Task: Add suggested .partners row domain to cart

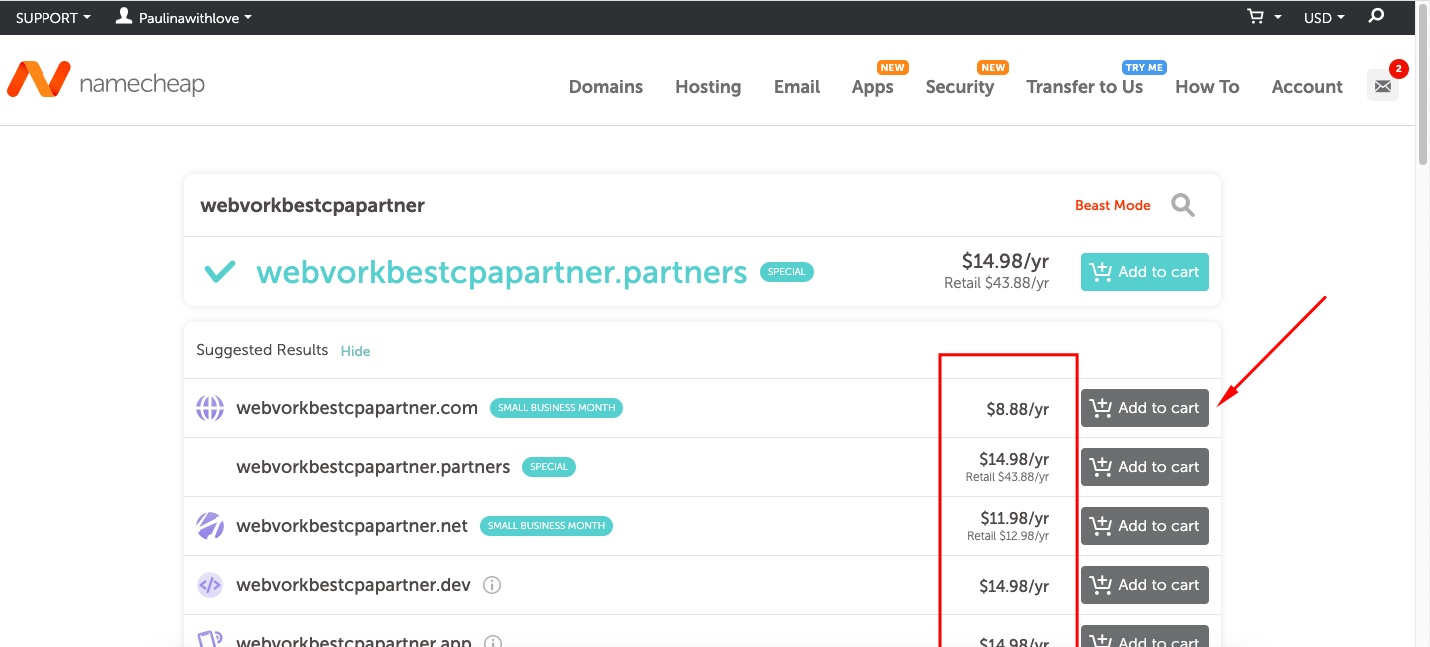Action: tap(1145, 467)
